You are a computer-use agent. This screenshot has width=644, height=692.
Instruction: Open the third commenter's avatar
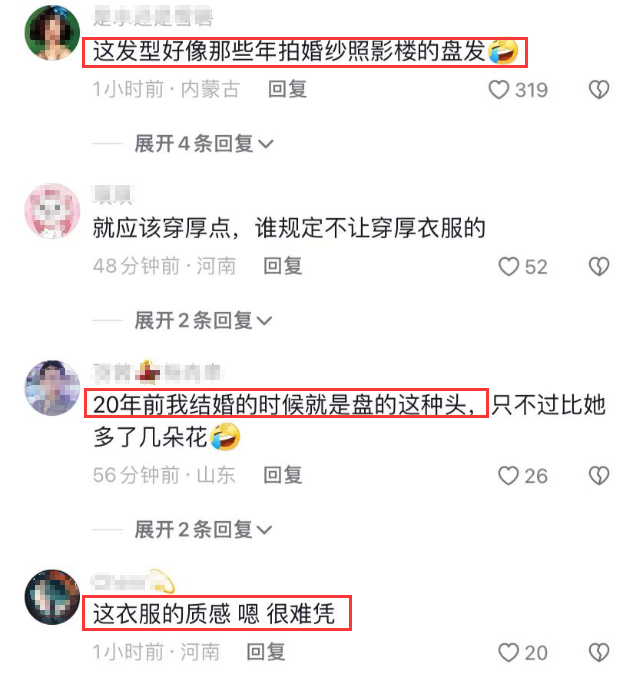pyautogui.click(x=52, y=388)
